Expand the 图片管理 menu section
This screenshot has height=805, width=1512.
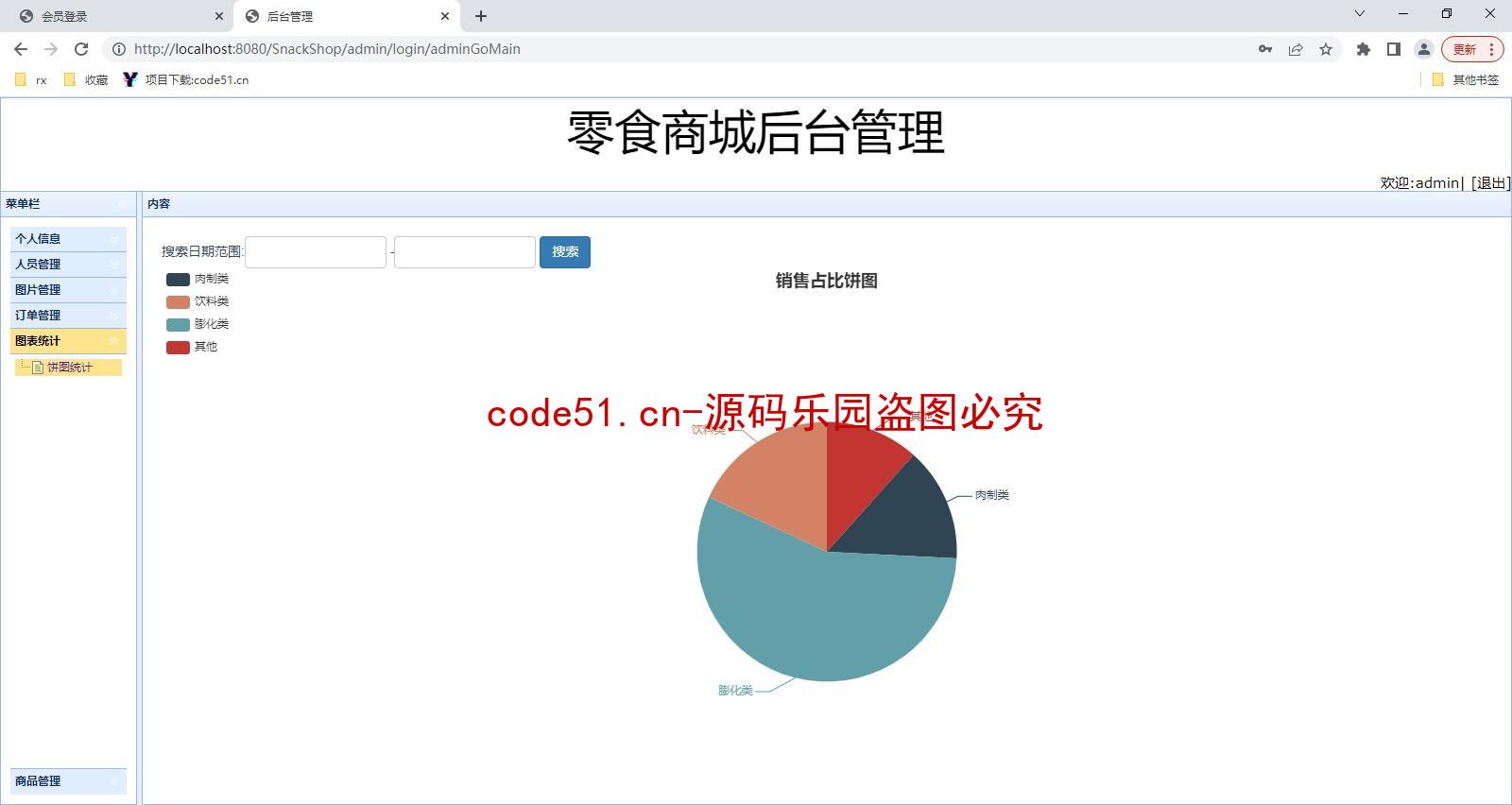click(x=68, y=290)
